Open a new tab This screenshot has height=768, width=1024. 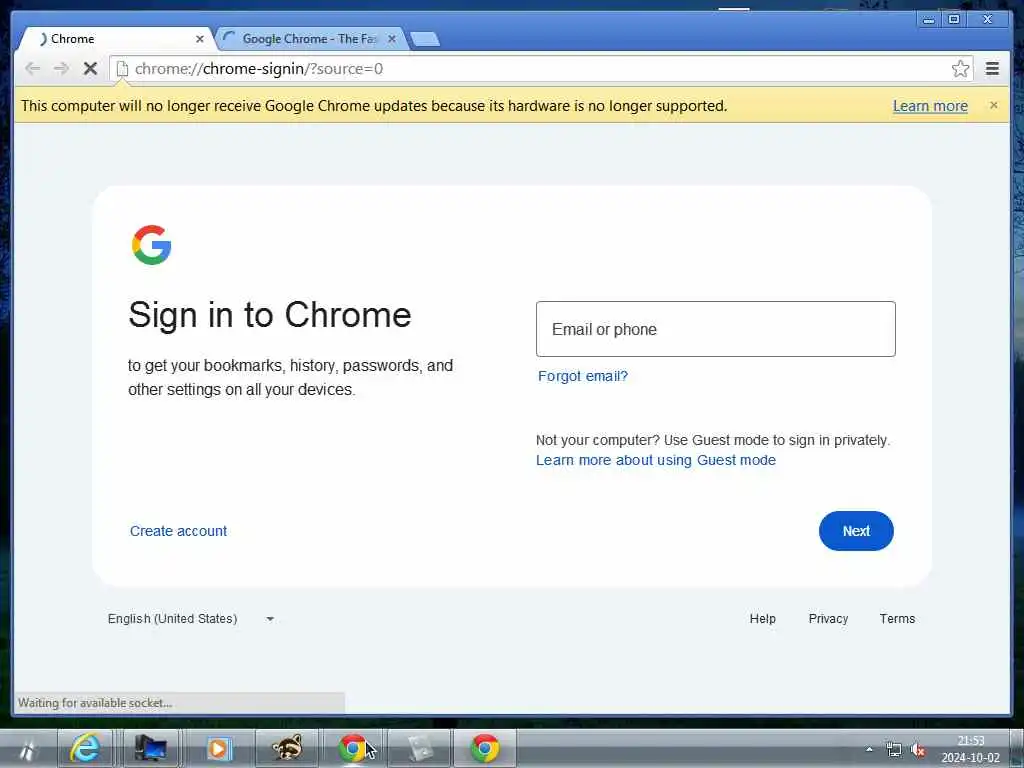coord(425,39)
